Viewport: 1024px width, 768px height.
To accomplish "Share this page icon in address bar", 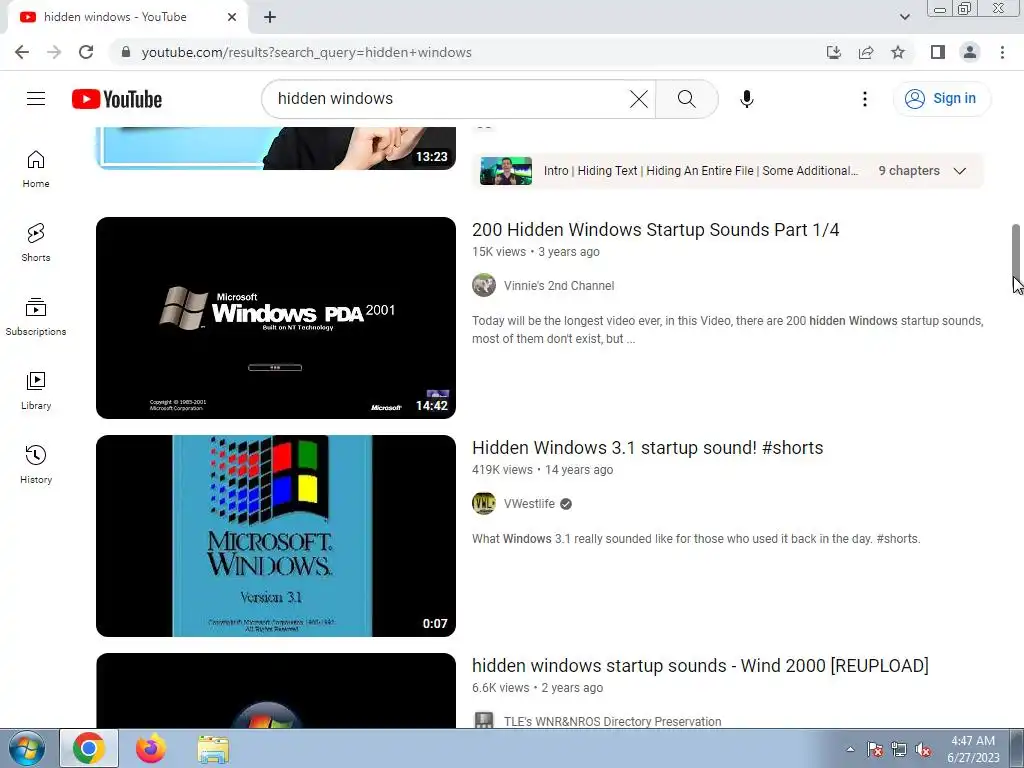I will point(866,52).
